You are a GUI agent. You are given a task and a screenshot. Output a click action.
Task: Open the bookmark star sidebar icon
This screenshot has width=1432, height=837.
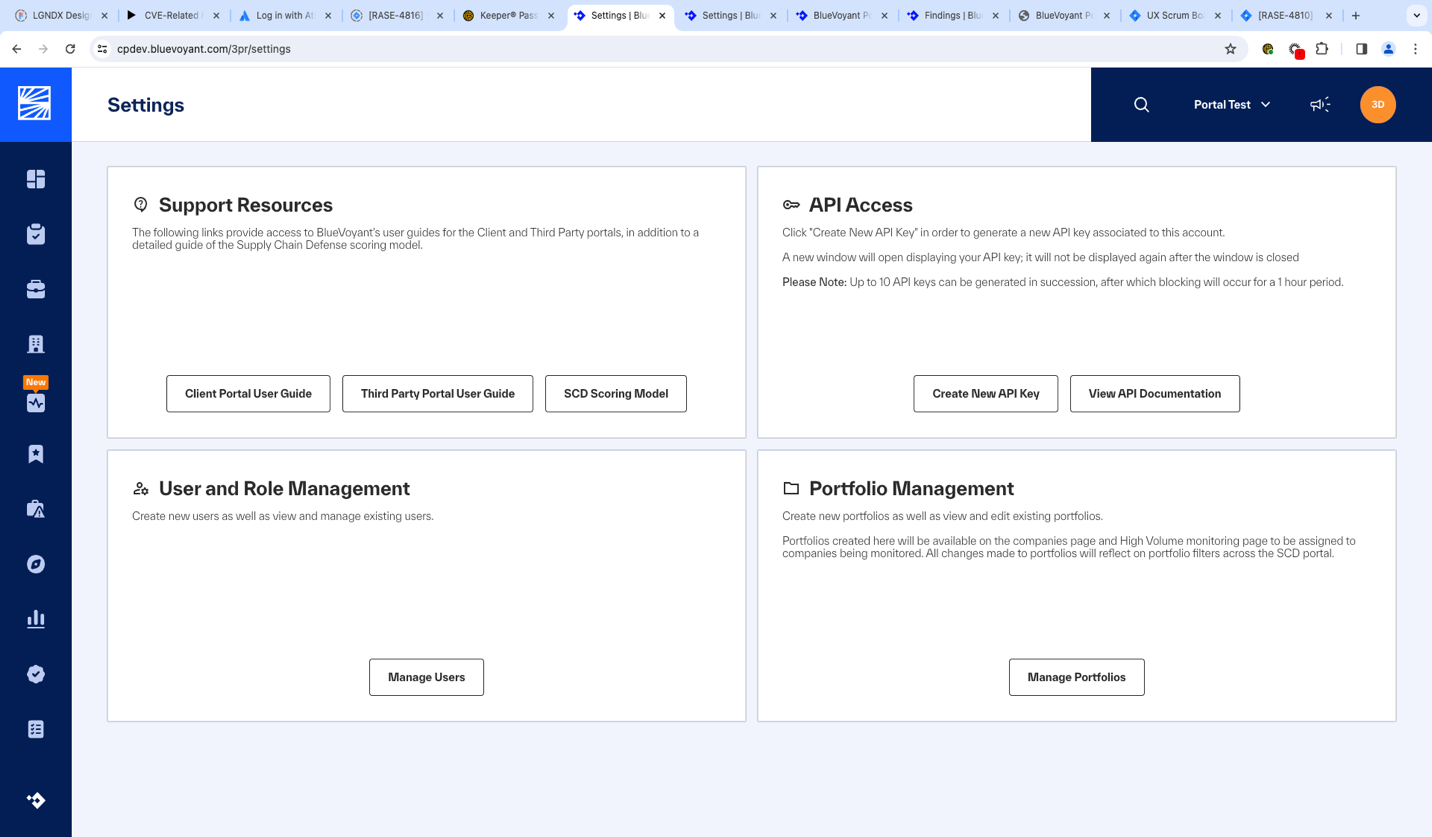[x=36, y=454]
